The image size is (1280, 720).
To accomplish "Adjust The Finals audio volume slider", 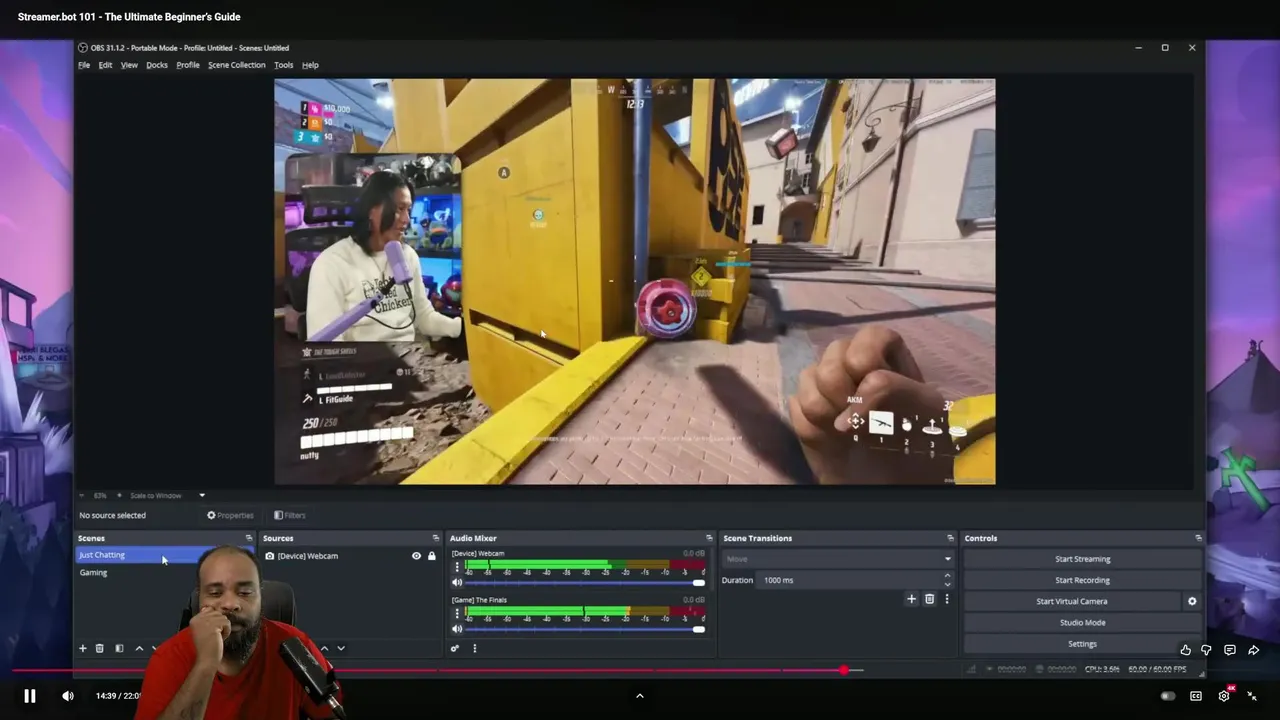I will coord(585,629).
